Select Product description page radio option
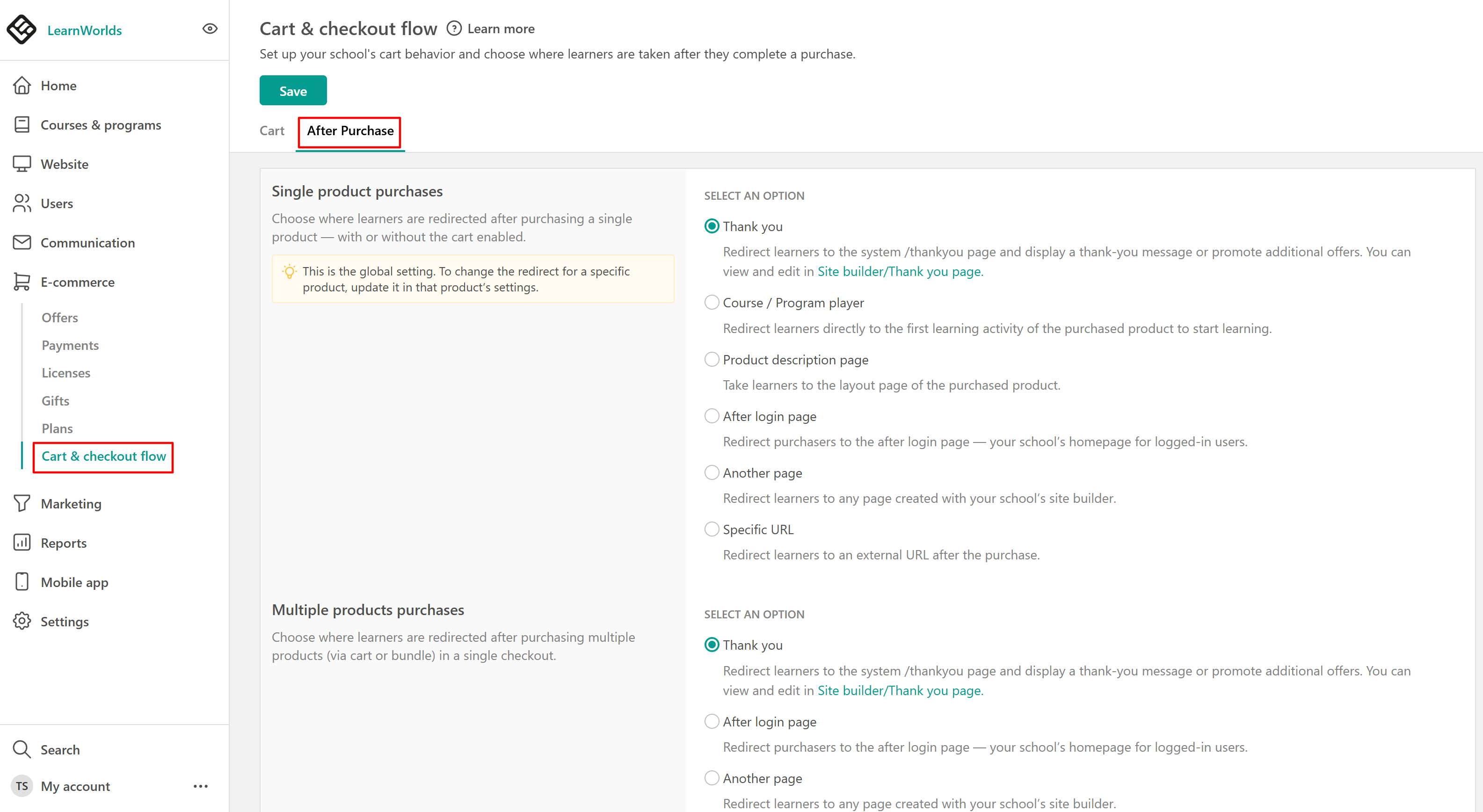This screenshot has height=812, width=1483. click(712, 360)
